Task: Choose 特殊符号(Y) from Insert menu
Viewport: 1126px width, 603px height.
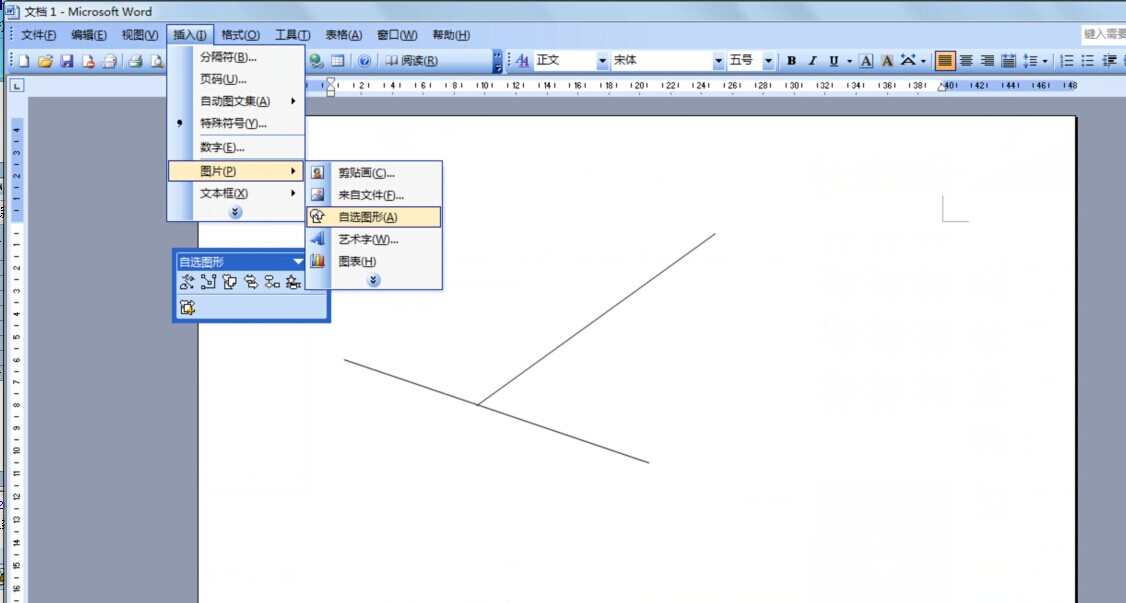Action: click(x=236, y=123)
